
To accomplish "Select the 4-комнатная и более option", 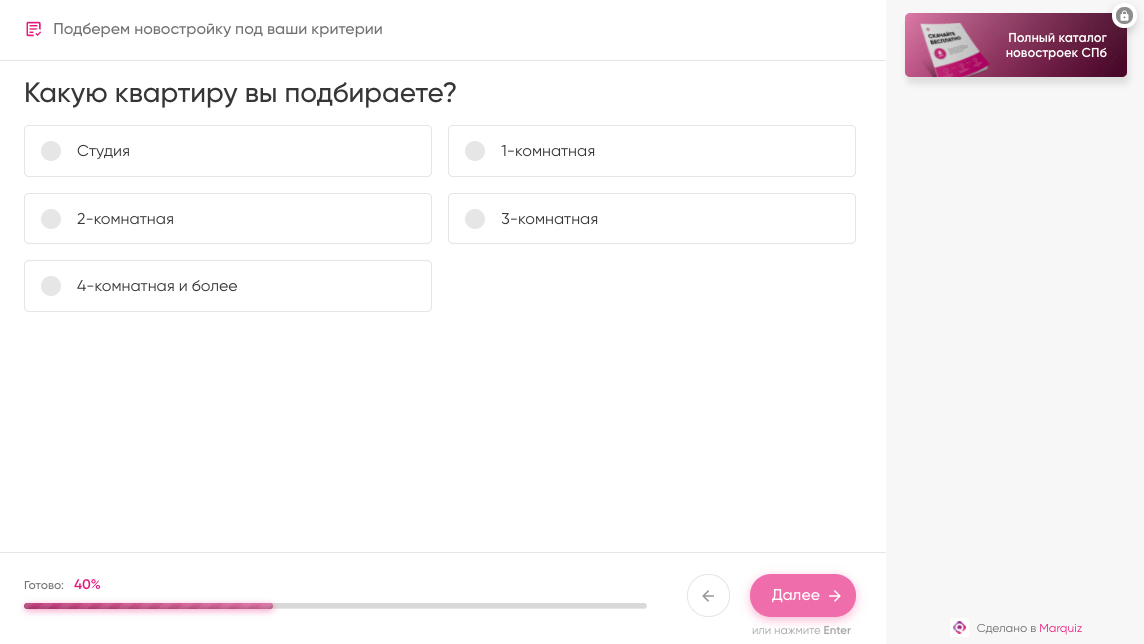I will pos(227,286).
